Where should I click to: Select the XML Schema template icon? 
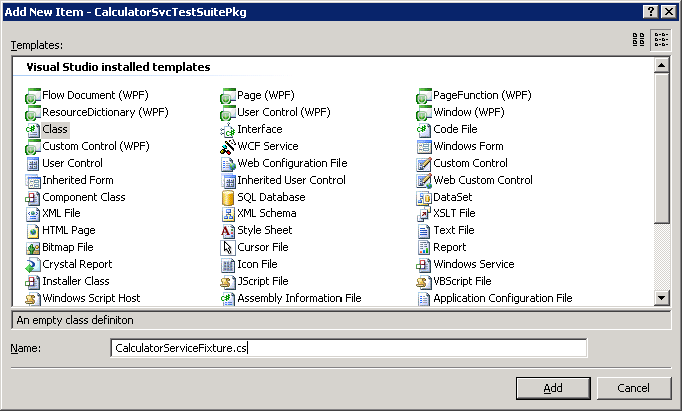227,214
